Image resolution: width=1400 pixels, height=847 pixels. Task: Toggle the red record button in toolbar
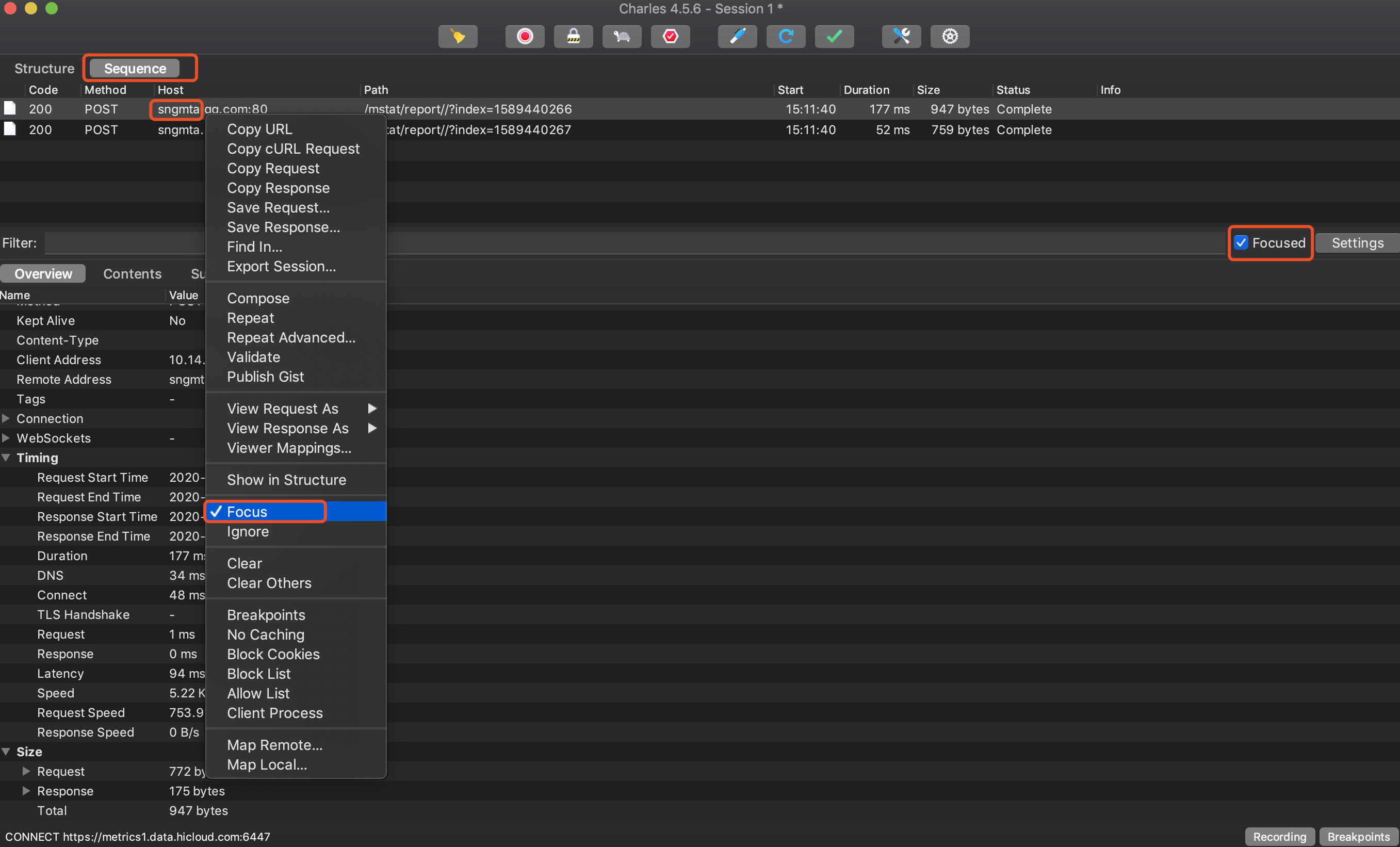pos(525,36)
